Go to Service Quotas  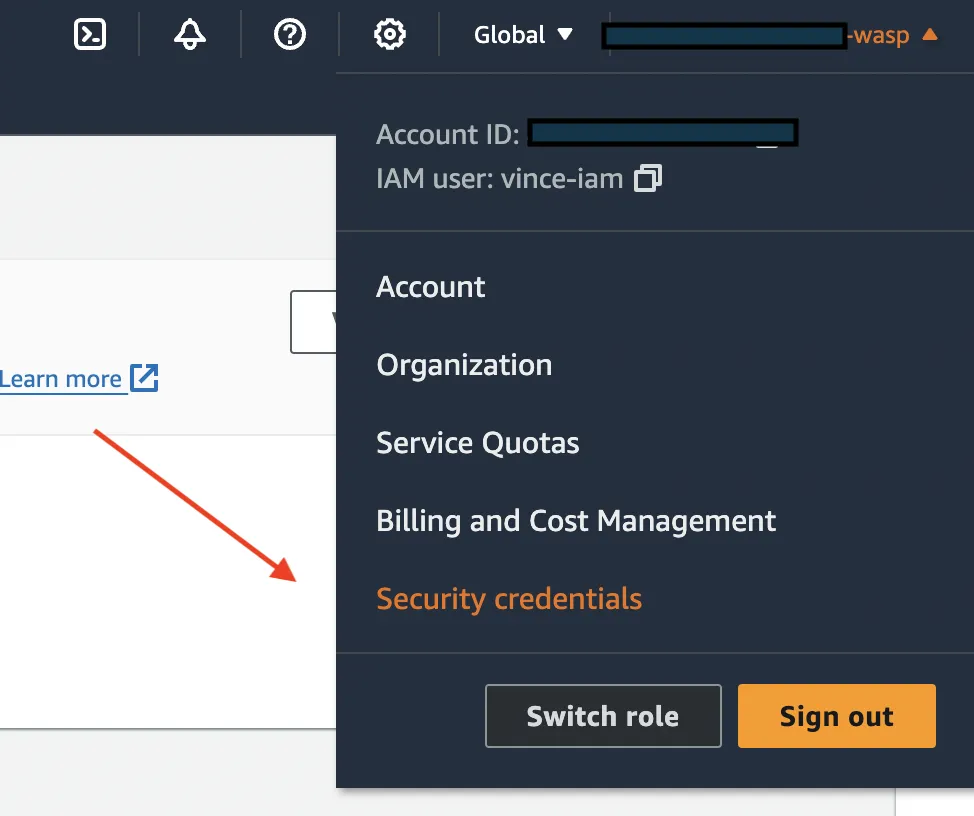point(477,443)
